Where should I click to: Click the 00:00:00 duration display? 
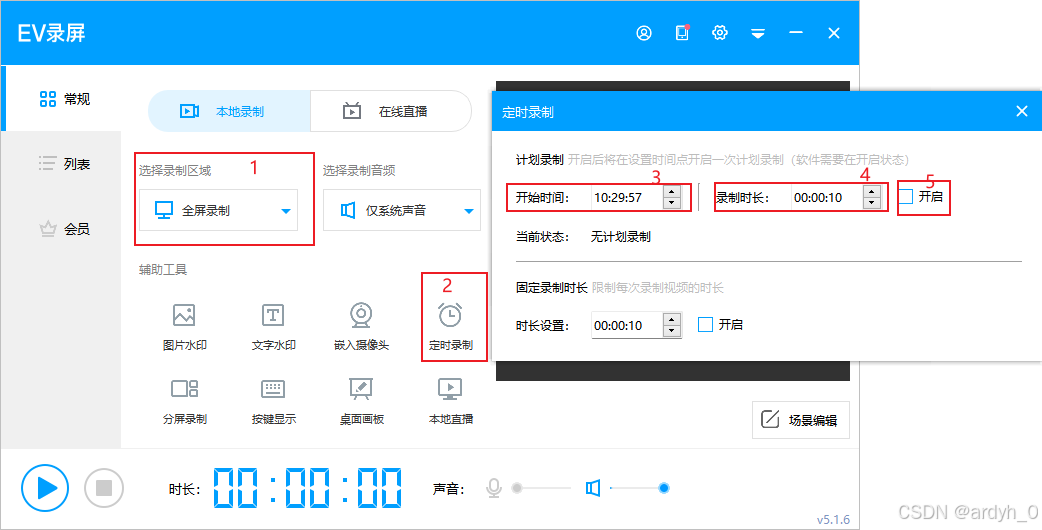coord(308,488)
